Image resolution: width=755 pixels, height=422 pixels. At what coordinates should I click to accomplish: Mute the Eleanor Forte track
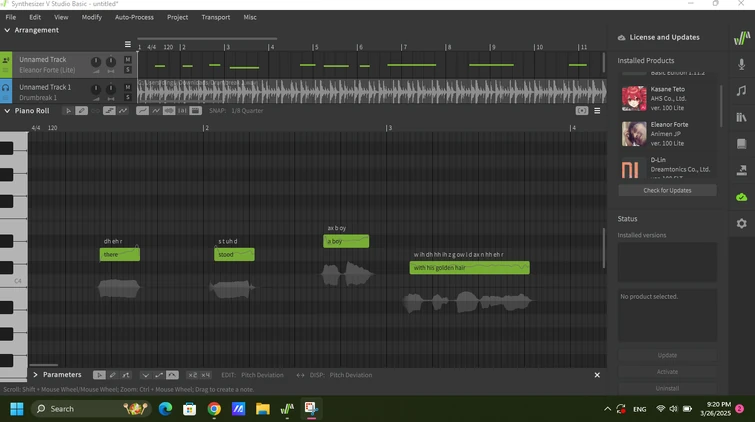(x=128, y=59)
